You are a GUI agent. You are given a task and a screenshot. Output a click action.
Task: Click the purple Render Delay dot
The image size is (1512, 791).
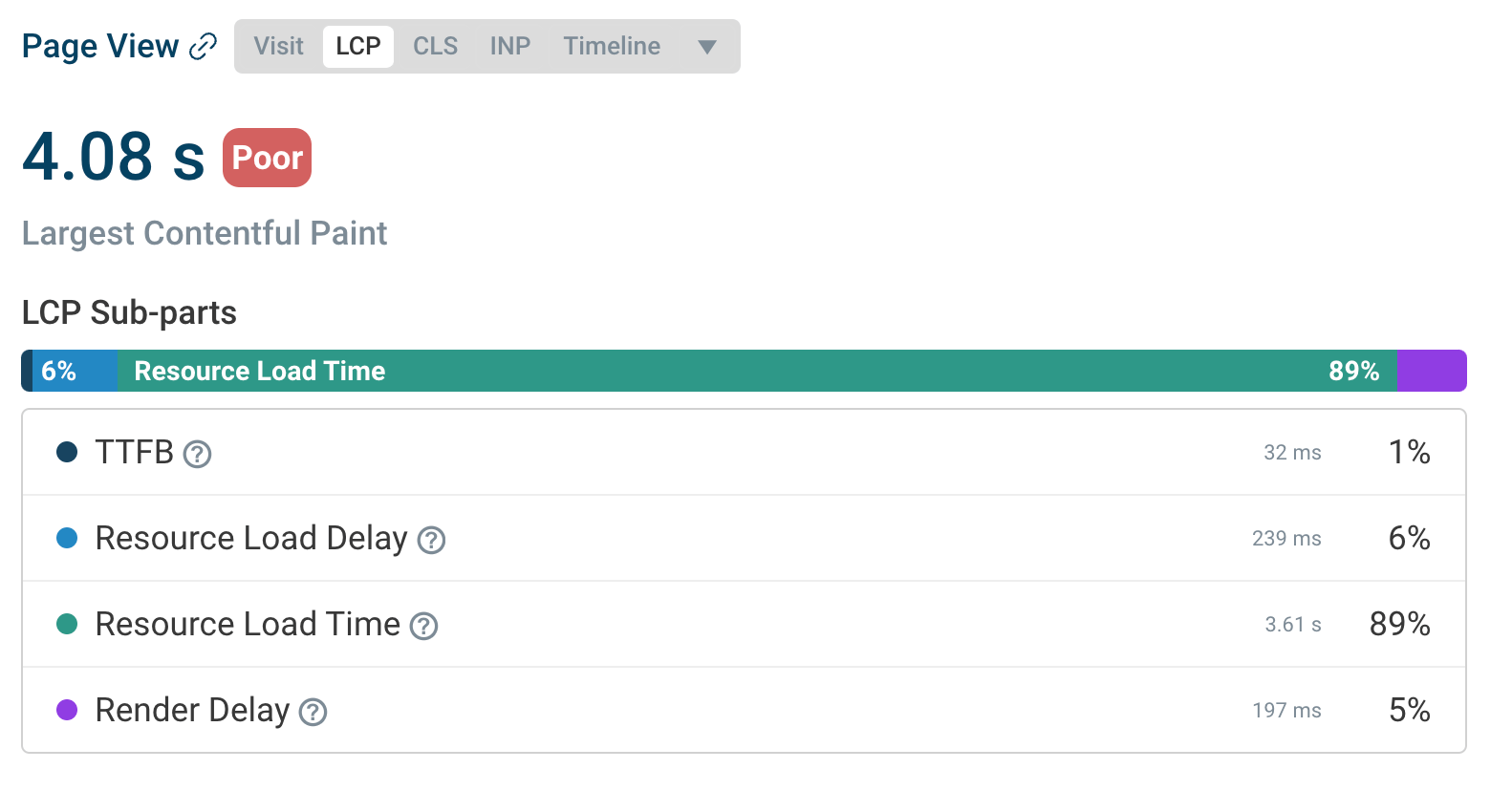(66, 710)
